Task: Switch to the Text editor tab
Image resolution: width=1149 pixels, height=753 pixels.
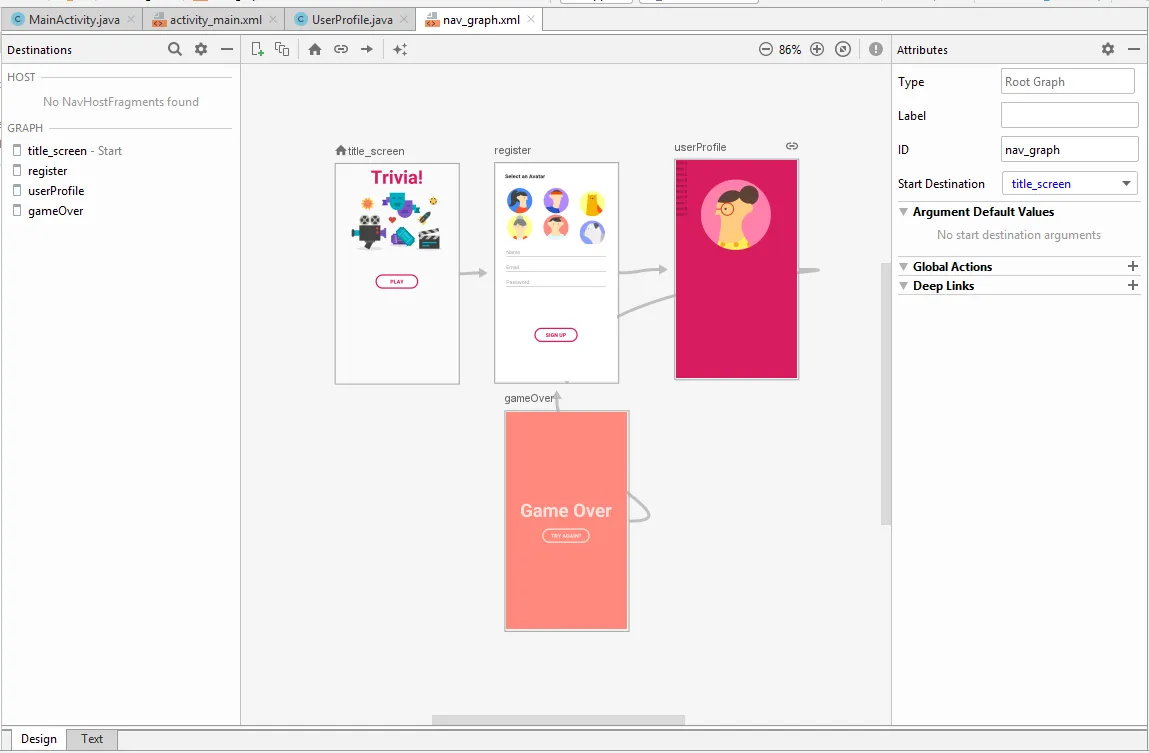Action: point(92,739)
